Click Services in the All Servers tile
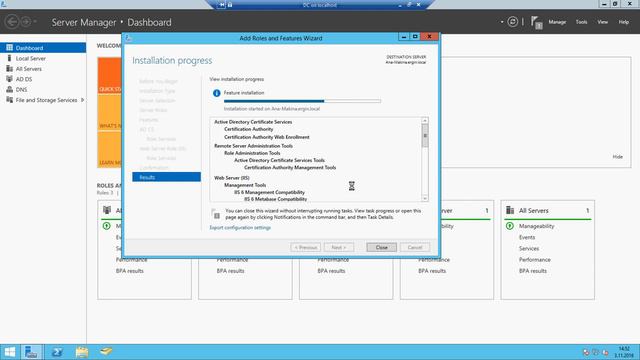Viewport: 640px width, 360px height. tap(529, 249)
